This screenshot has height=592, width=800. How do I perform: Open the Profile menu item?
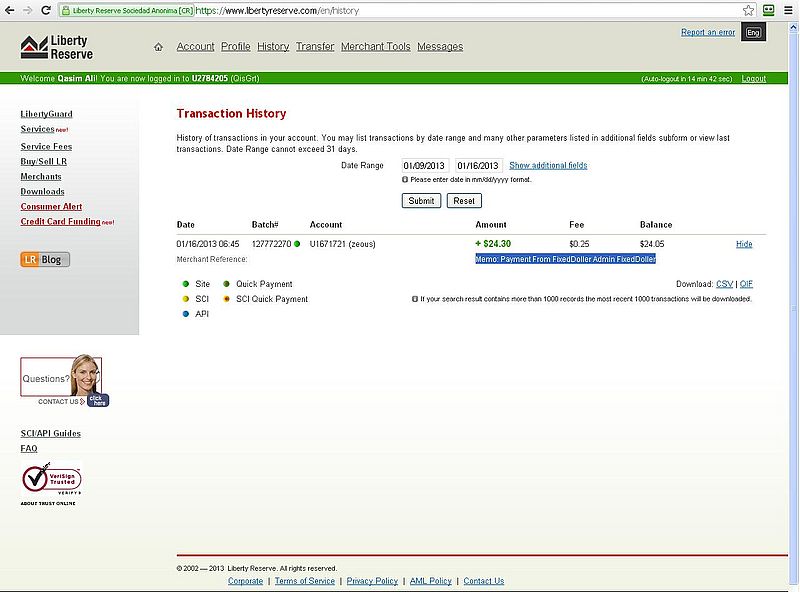point(236,46)
